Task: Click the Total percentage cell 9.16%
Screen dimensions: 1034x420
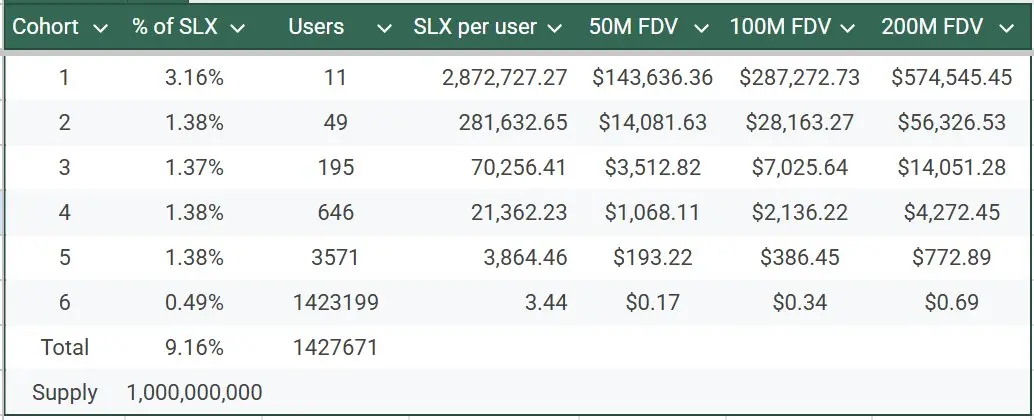Action: tap(194, 347)
